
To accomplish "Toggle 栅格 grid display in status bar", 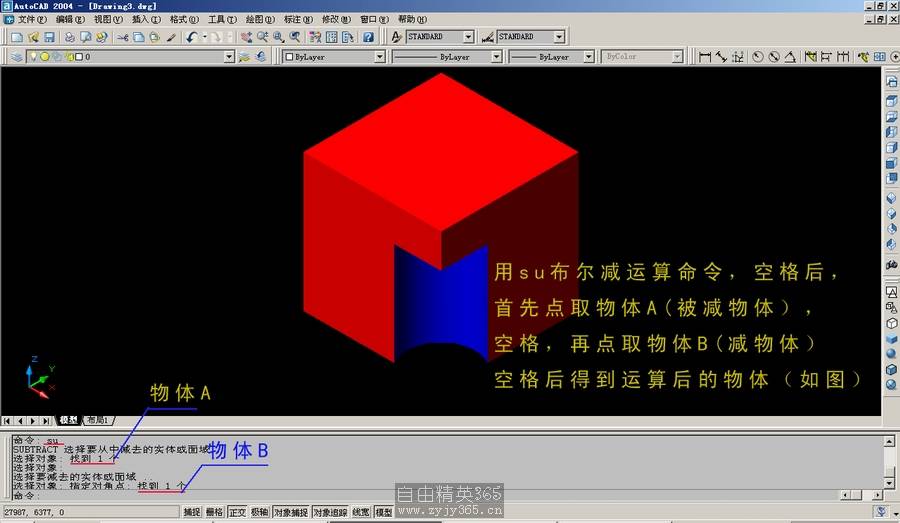I will (215, 512).
